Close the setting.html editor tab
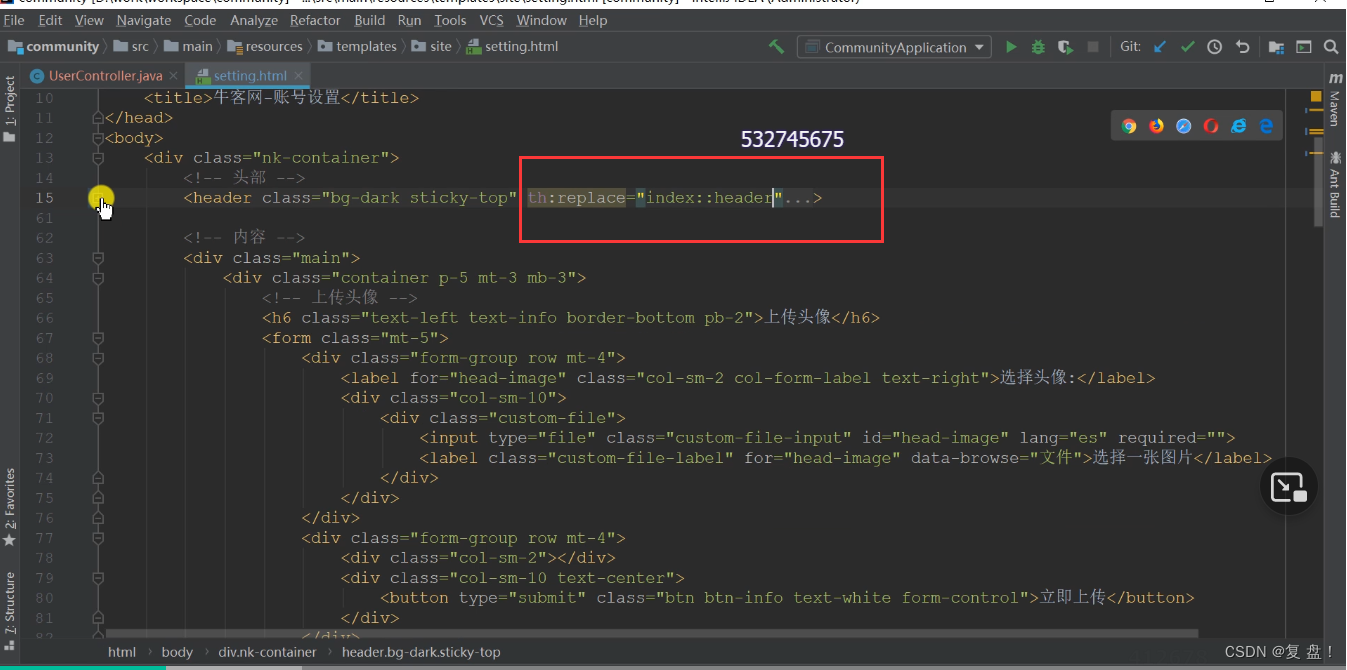Viewport: 1347px width, 670px height. tap(298, 76)
